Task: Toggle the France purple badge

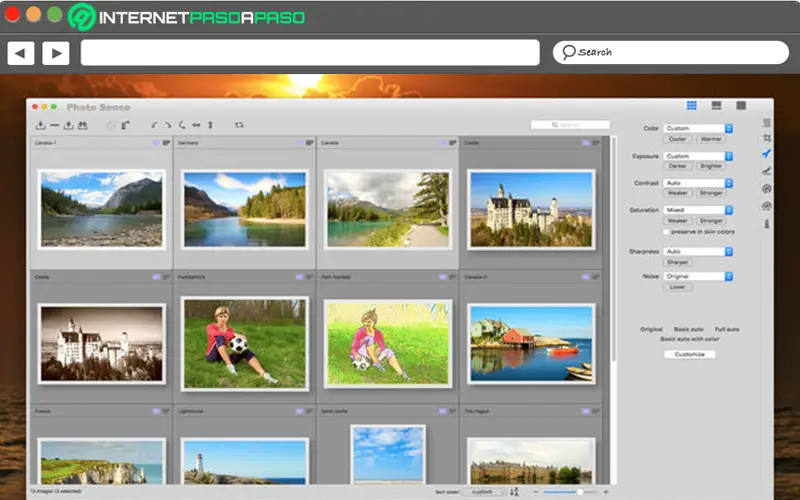Action: click(156, 411)
